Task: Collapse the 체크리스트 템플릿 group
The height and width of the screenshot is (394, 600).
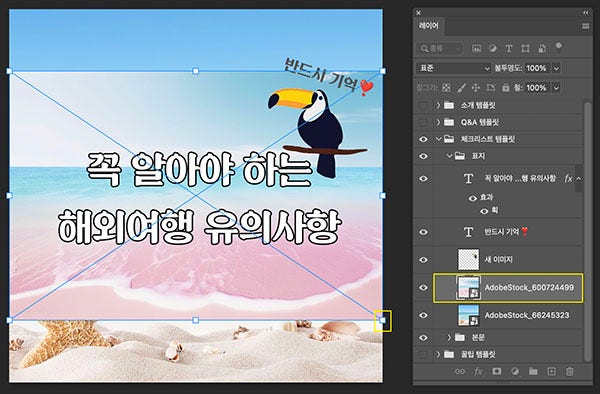Action: tap(439, 139)
